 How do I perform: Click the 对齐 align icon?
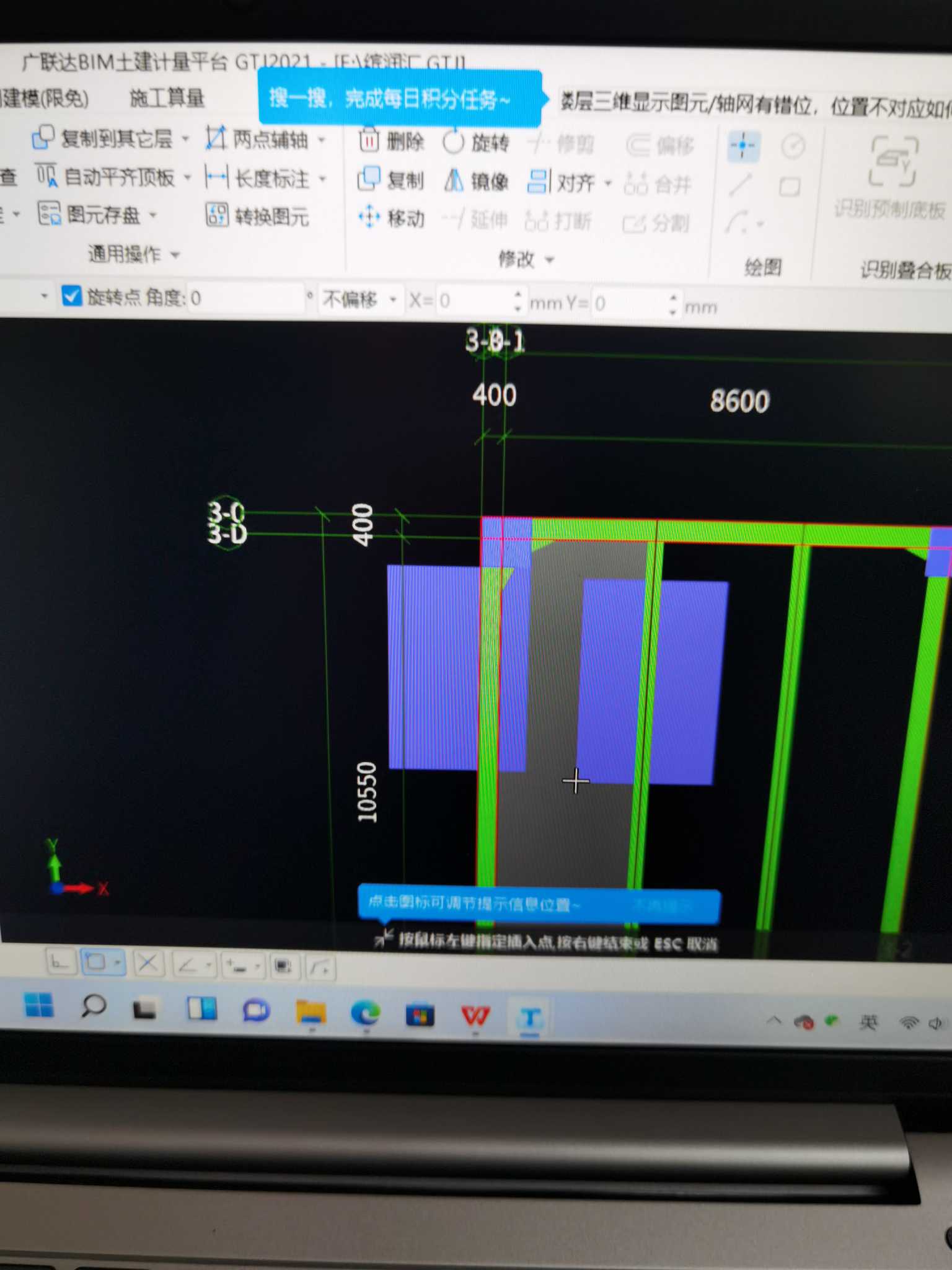click(537, 182)
